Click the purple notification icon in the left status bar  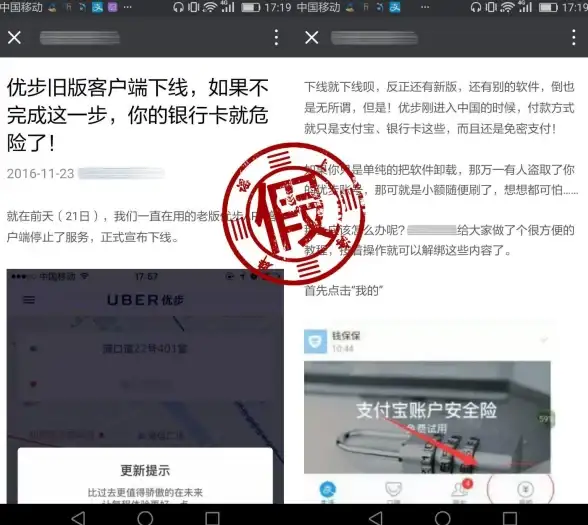(x=113, y=7)
